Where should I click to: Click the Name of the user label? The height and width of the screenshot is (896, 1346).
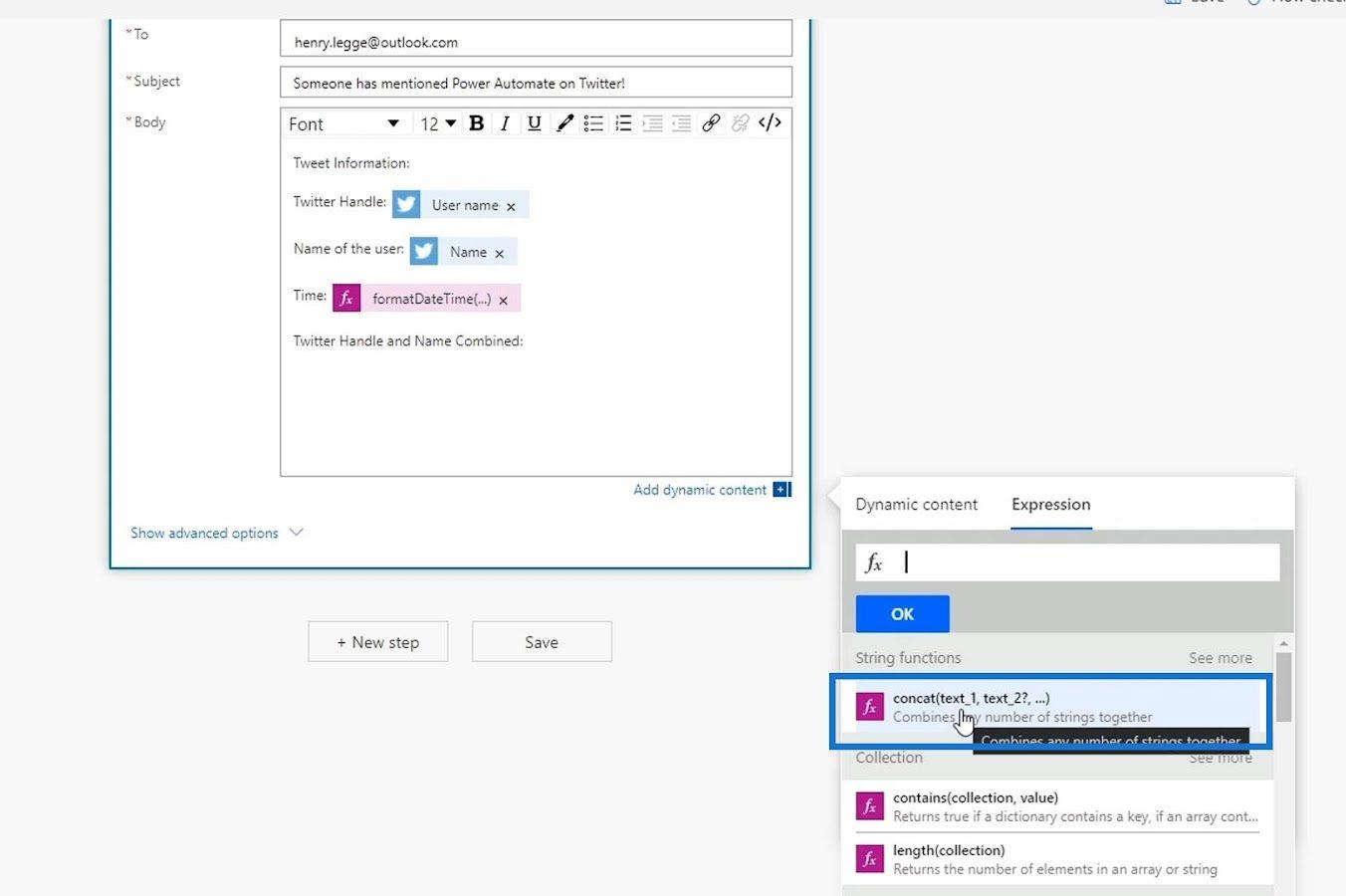(x=348, y=249)
